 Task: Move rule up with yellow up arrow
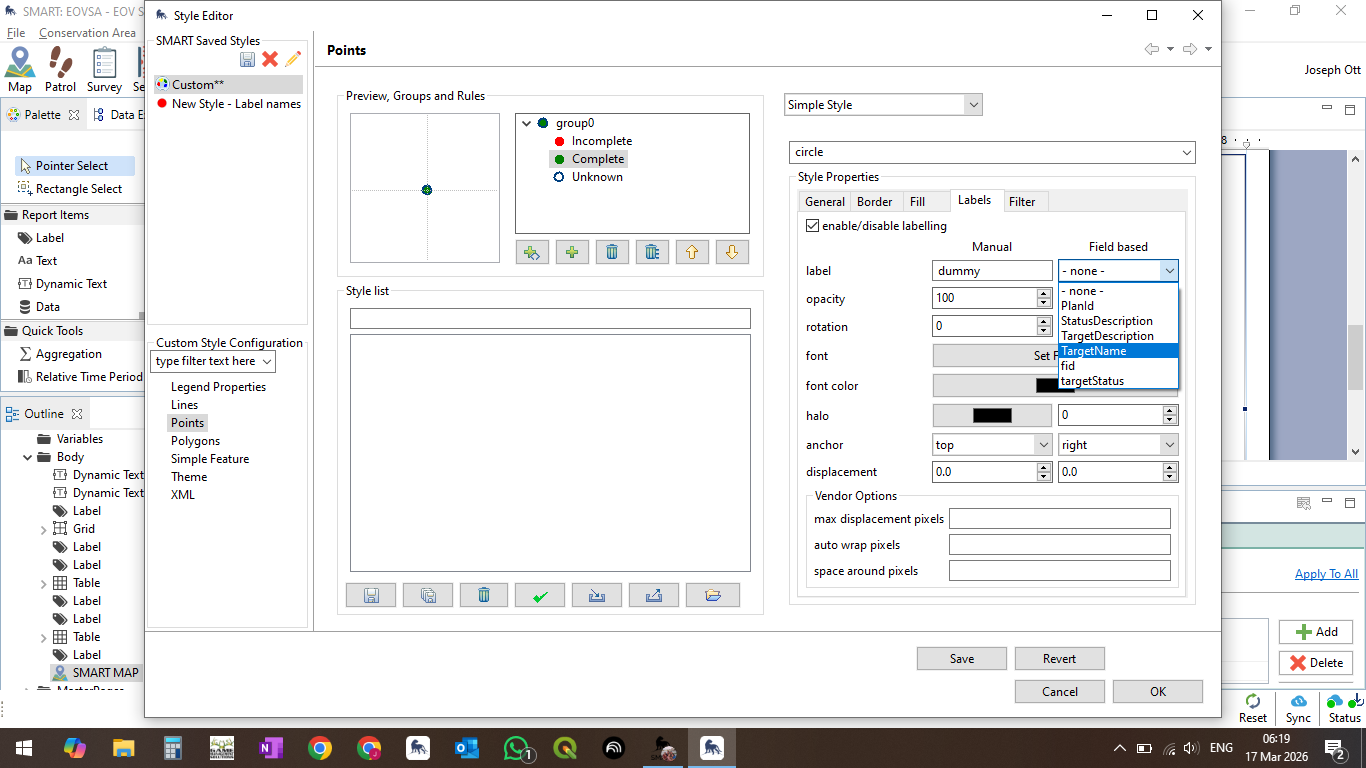pyautogui.click(x=692, y=252)
